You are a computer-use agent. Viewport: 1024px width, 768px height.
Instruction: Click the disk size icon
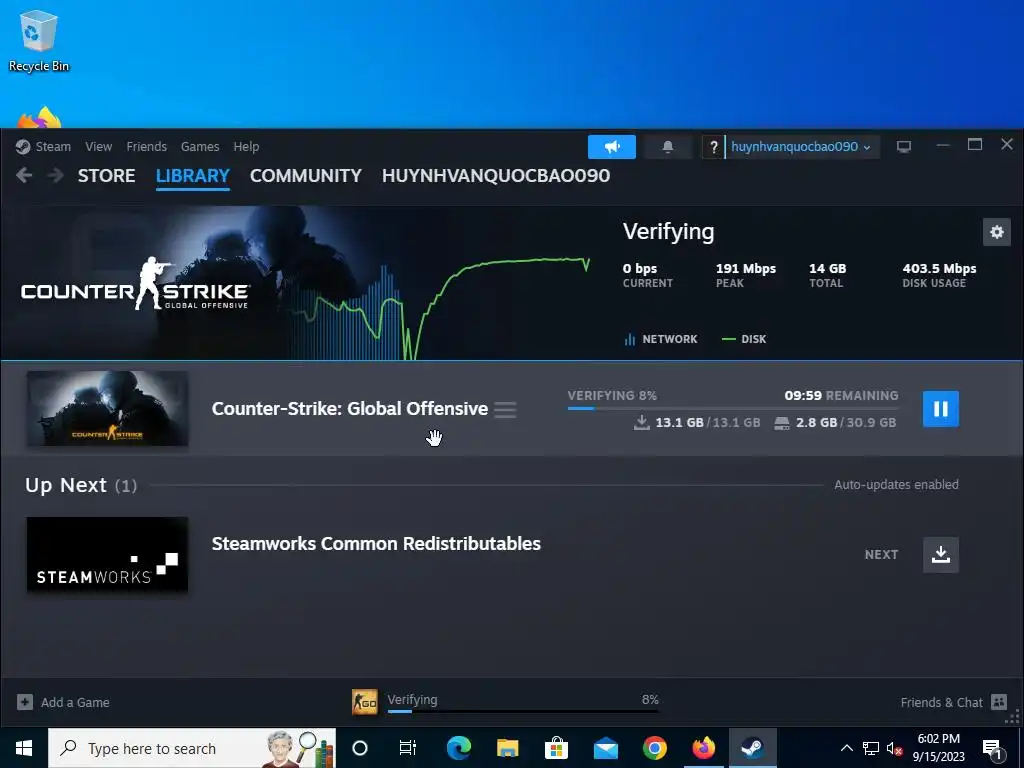(x=782, y=423)
